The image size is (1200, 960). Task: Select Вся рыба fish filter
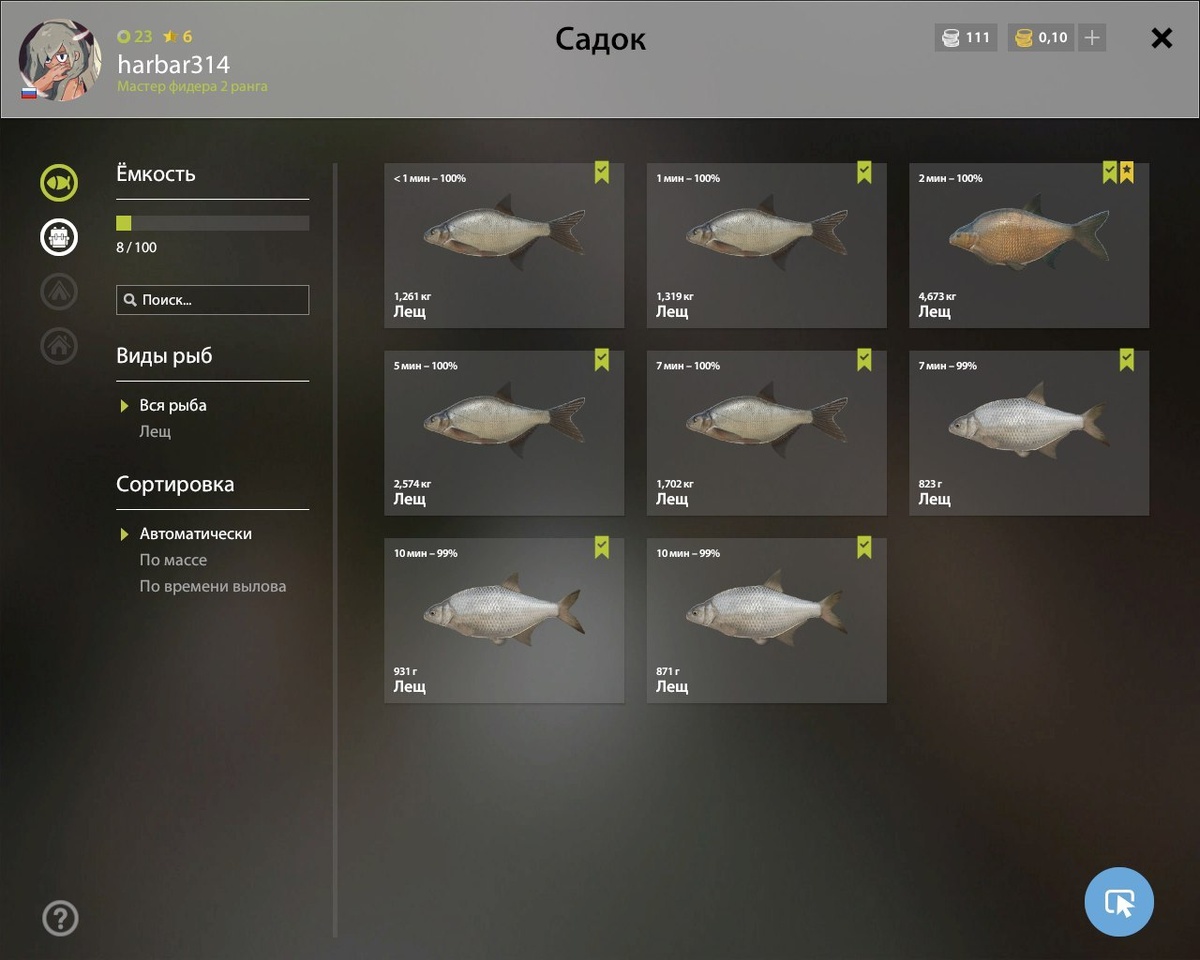click(x=173, y=405)
